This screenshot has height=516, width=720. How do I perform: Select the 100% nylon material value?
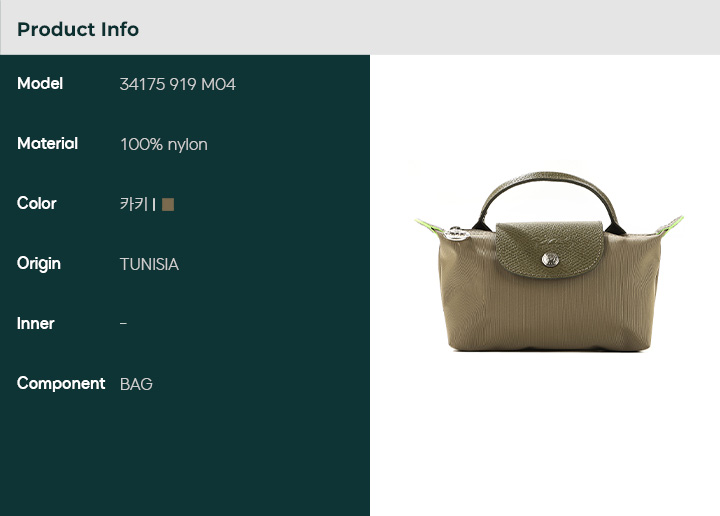click(x=163, y=144)
